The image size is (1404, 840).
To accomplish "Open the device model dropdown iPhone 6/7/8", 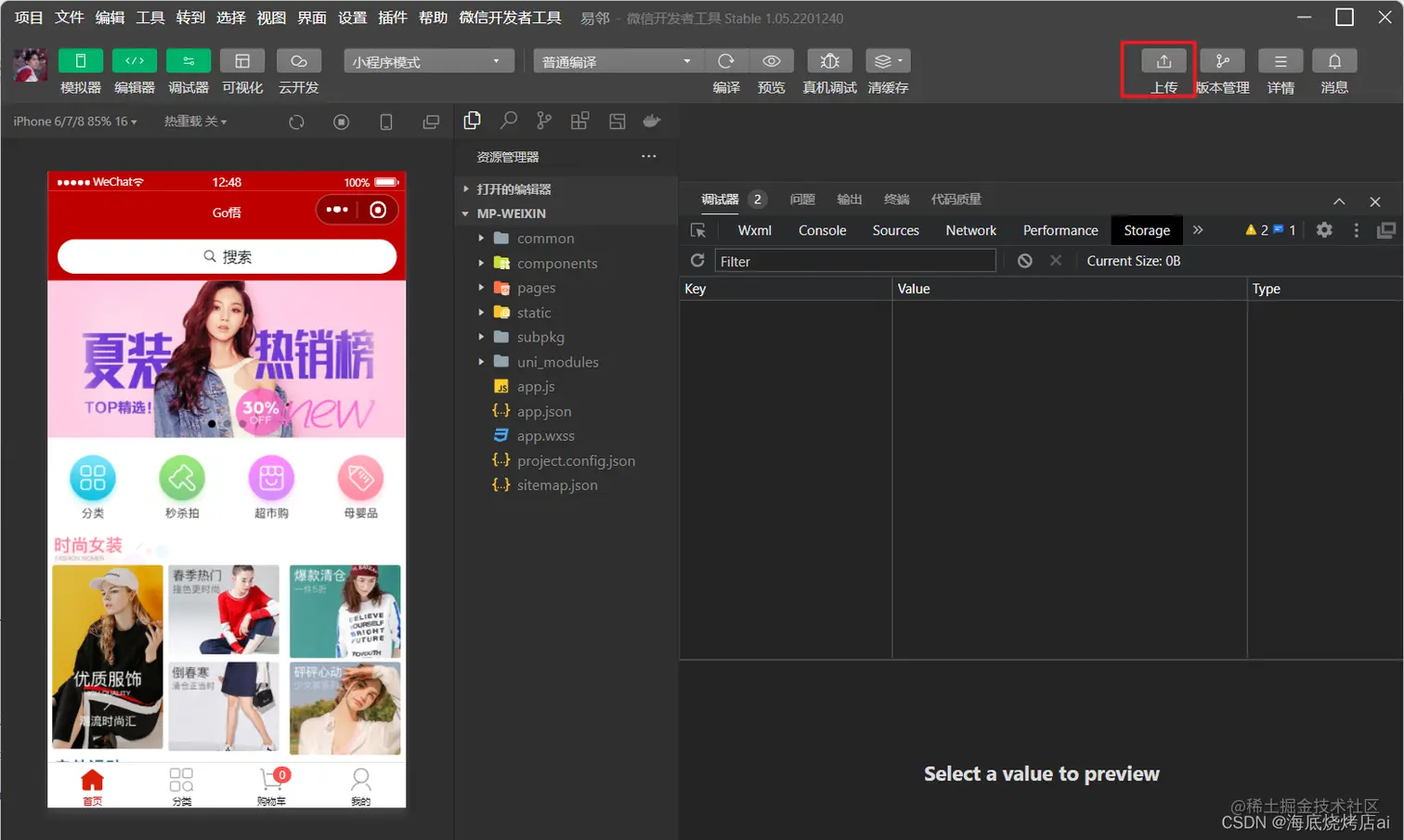I will pyautogui.click(x=75, y=122).
